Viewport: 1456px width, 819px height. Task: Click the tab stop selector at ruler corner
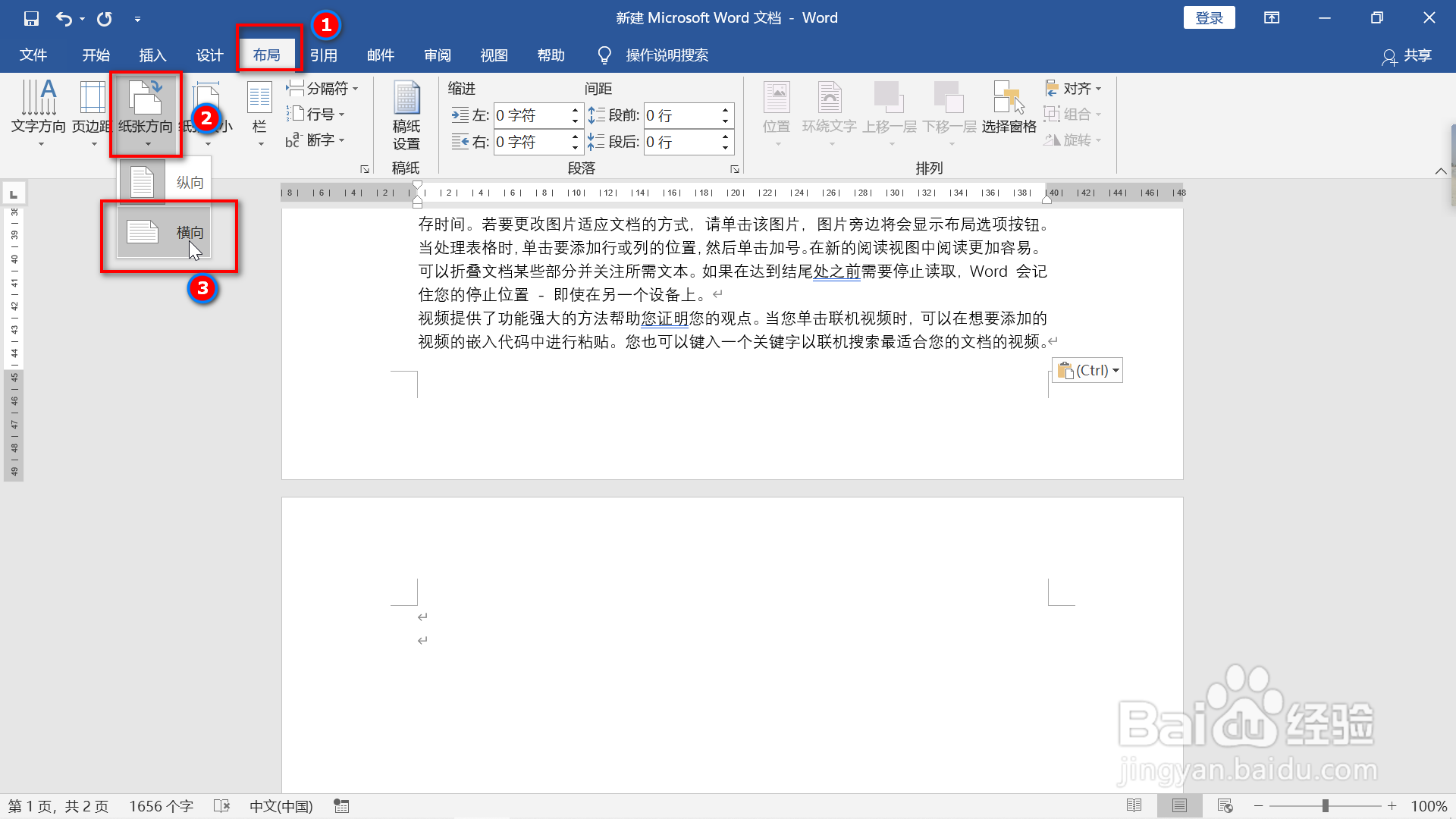tap(14, 194)
